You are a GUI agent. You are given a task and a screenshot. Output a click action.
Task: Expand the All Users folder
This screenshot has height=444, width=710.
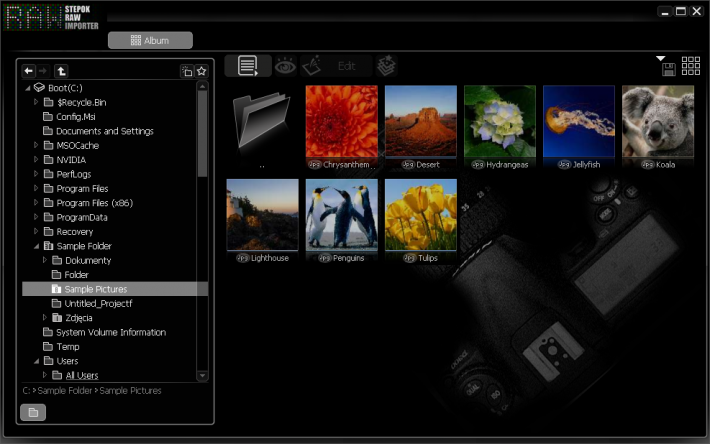pos(45,375)
